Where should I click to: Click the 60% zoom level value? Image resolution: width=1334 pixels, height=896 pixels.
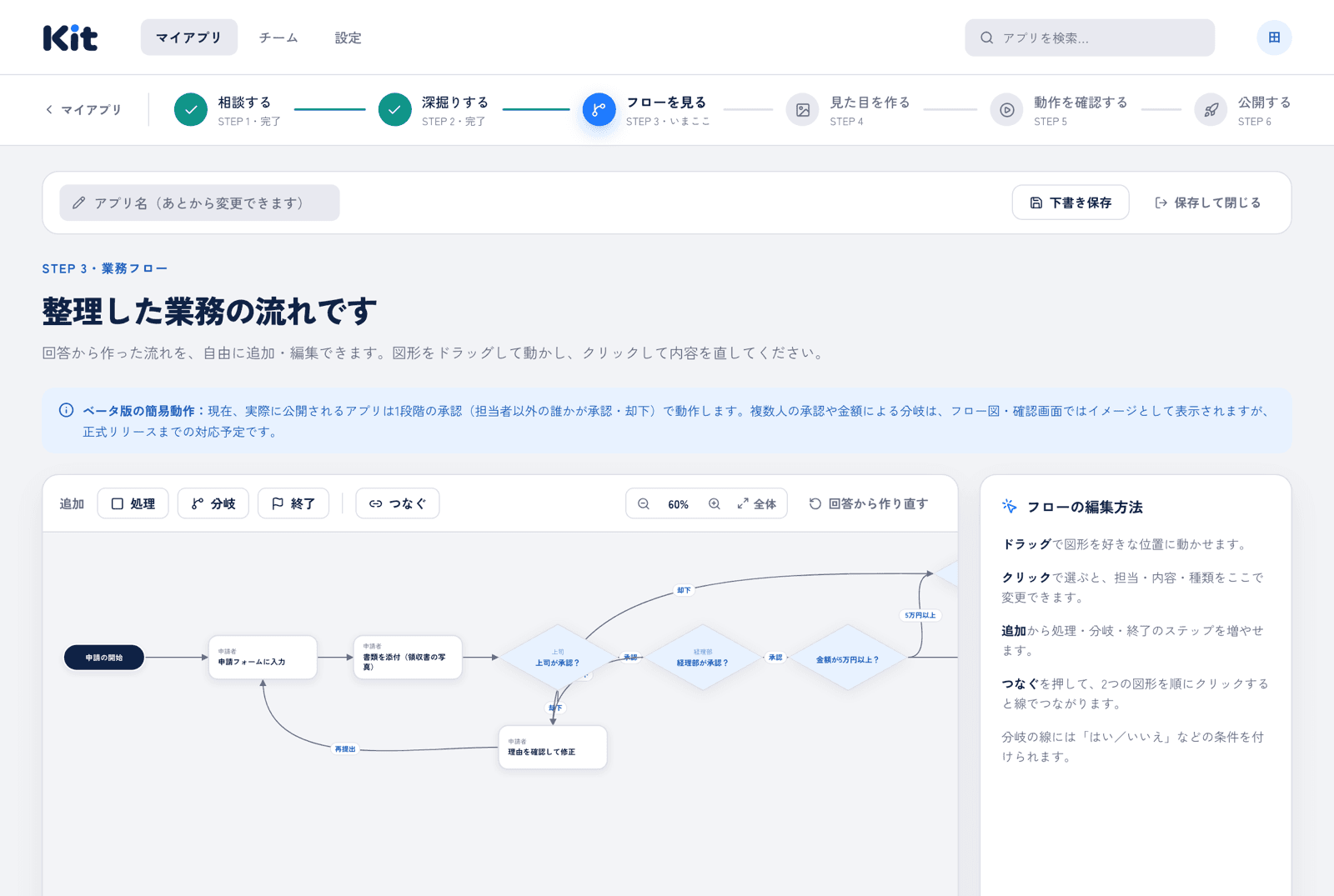pos(679,504)
